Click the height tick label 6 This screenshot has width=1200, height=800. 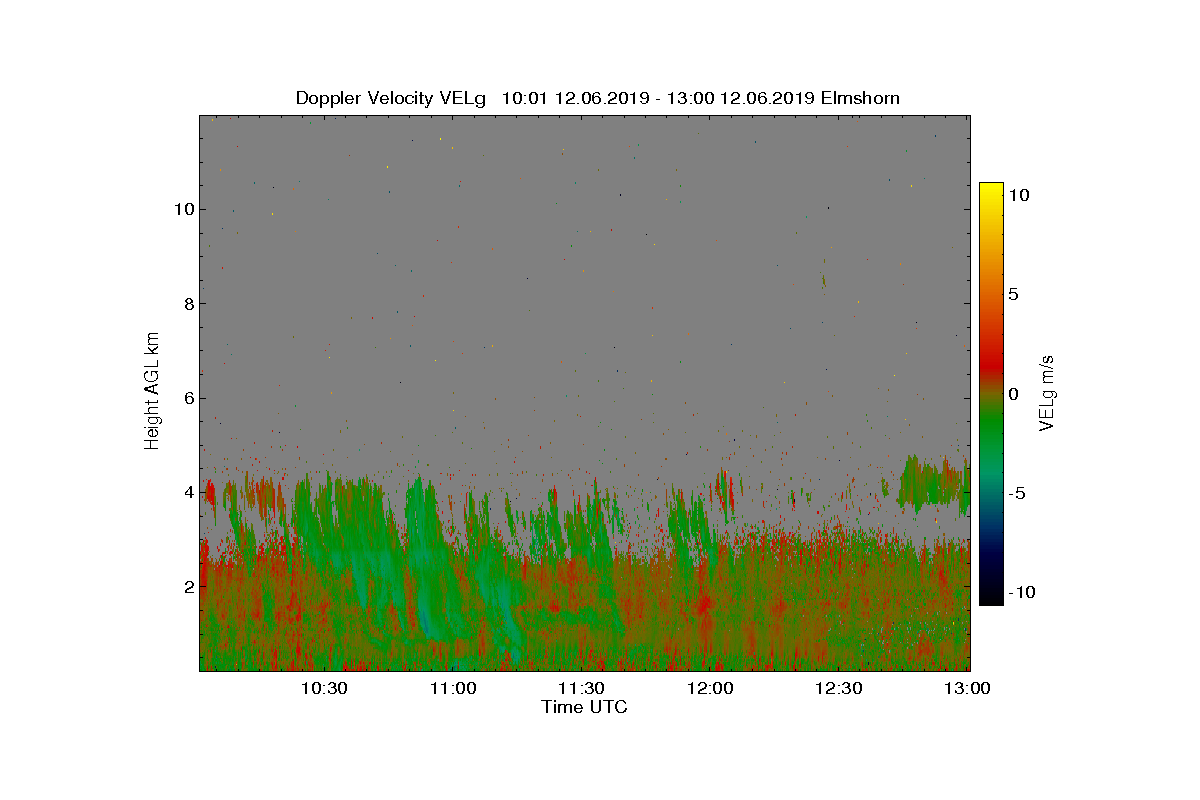click(x=188, y=398)
